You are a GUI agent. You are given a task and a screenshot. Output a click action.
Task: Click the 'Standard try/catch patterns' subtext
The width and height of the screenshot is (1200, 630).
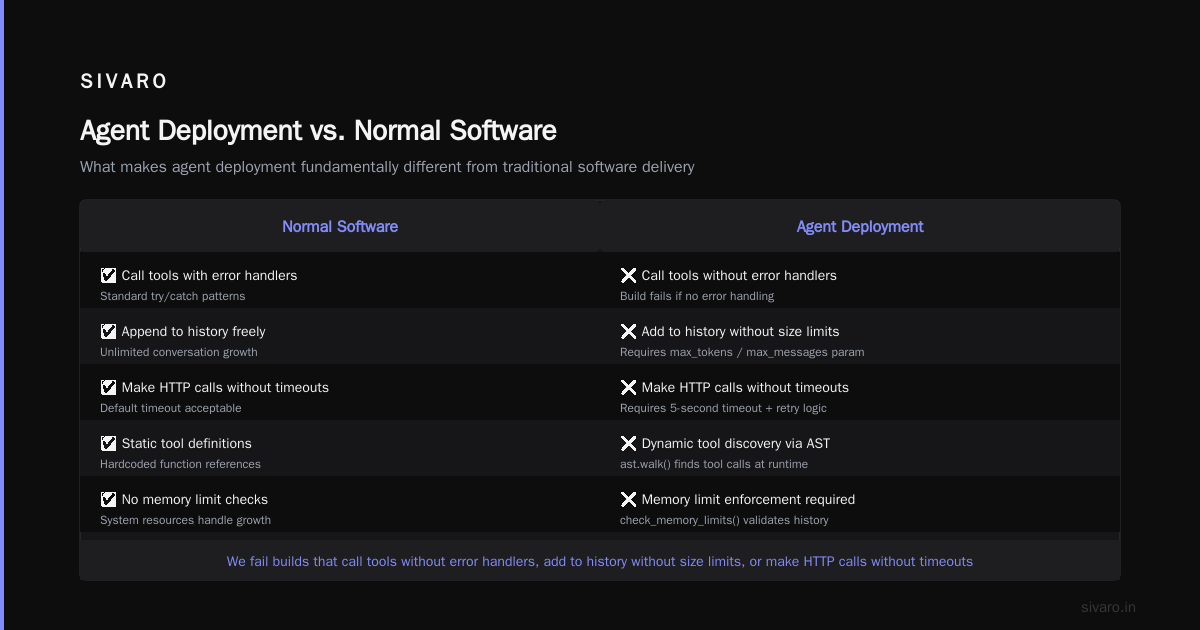coord(172,296)
